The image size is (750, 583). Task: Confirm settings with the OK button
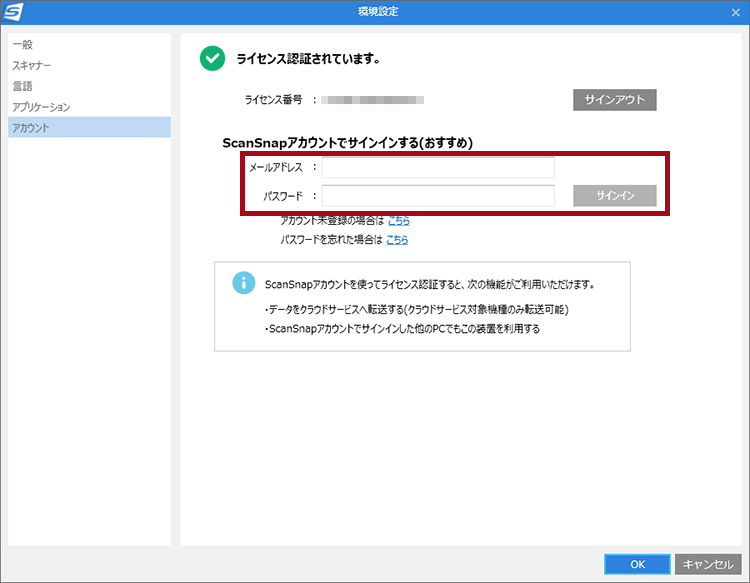click(637, 564)
